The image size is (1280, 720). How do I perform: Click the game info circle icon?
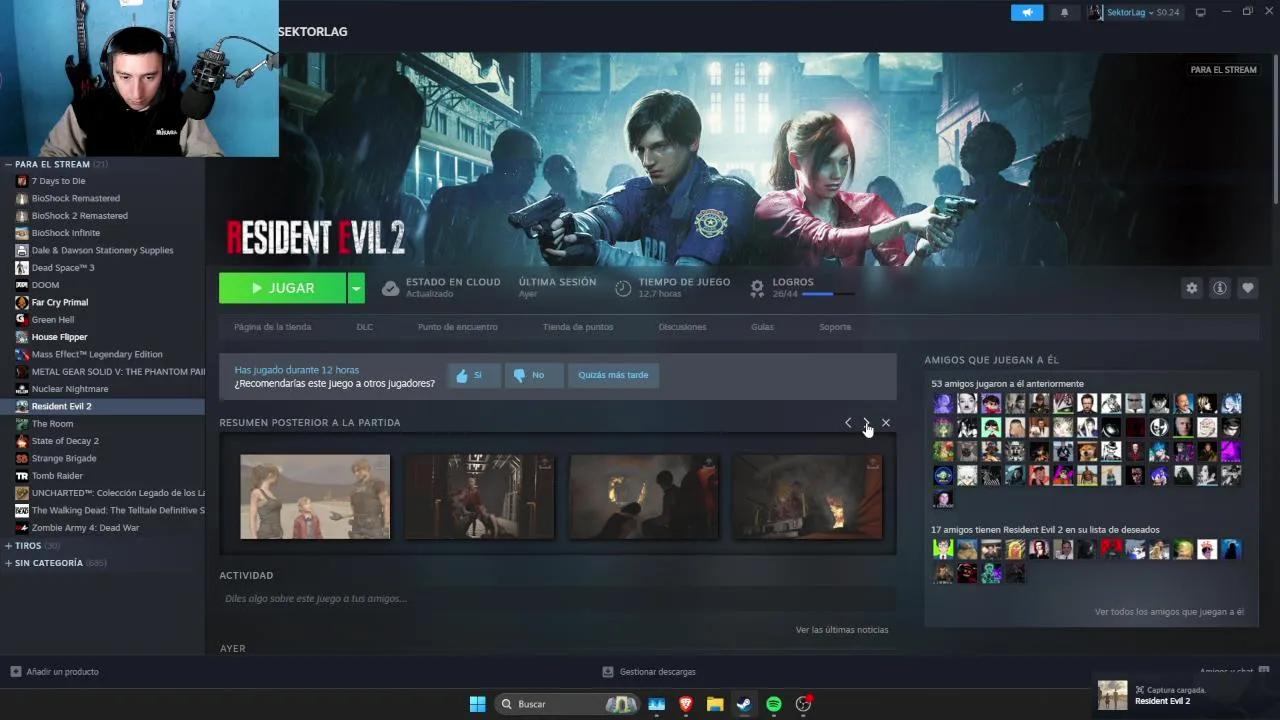1219,288
